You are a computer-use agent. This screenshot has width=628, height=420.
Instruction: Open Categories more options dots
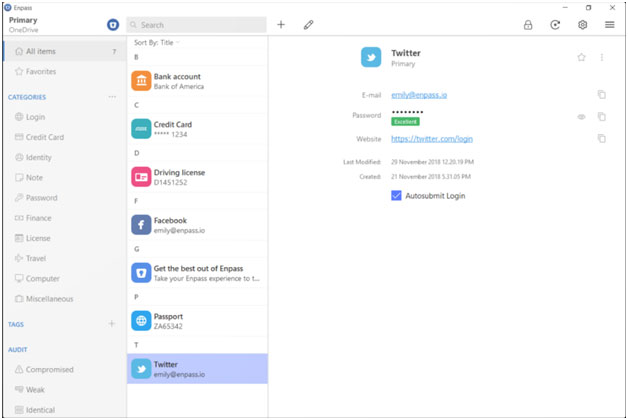tap(112, 97)
